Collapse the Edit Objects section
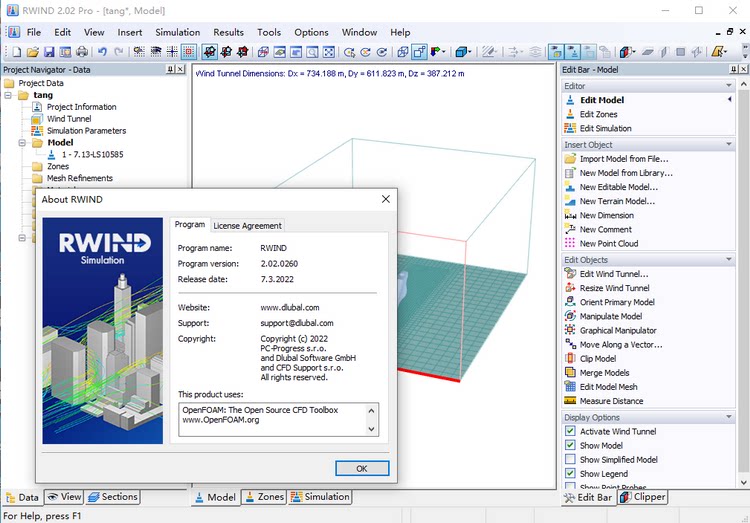Screen dimensions: 750x523 [728, 259]
